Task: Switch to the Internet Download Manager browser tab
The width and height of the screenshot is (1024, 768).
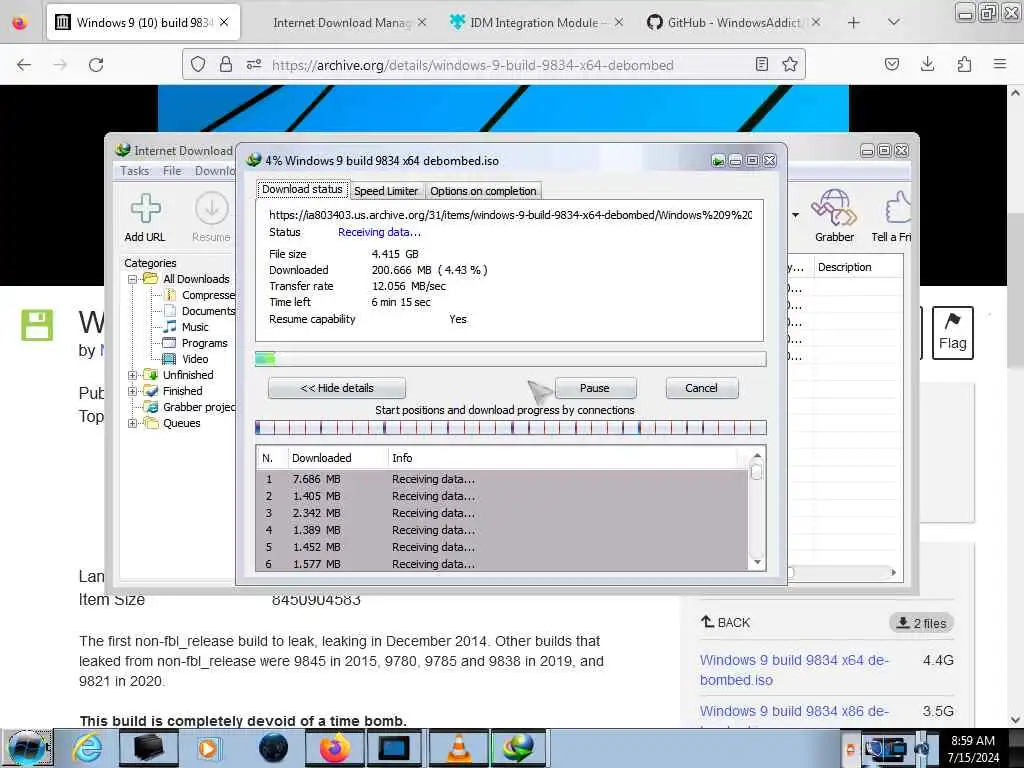Action: click(342, 23)
